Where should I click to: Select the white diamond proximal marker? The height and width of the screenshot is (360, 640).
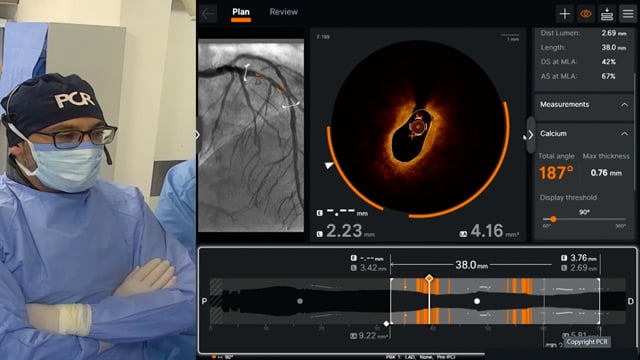point(387,324)
